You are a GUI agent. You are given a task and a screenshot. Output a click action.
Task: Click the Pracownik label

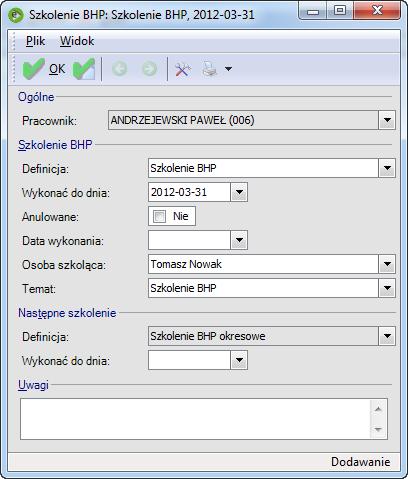(x=49, y=121)
